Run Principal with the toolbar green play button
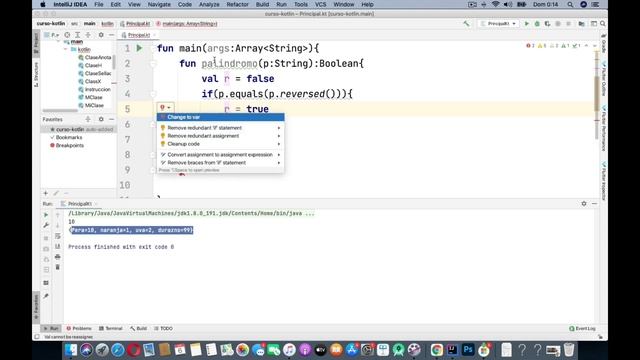Image resolution: width=640 pixels, height=360 pixels. [x=527, y=24]
